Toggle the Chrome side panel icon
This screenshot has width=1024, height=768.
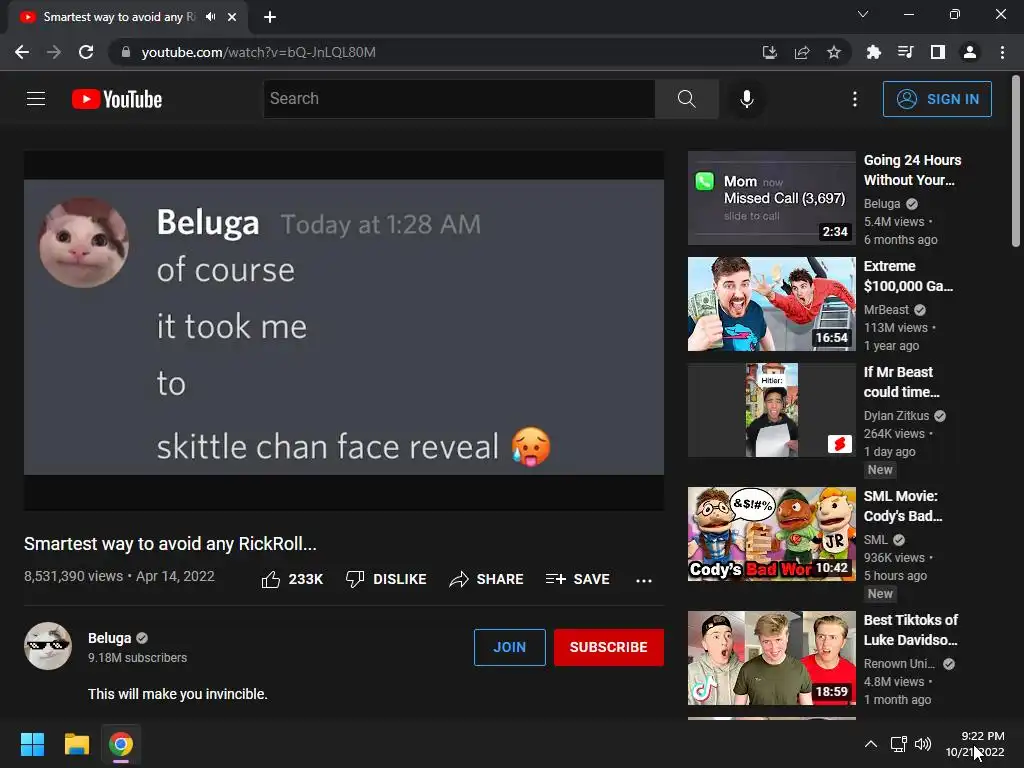[x=938, y=52]
